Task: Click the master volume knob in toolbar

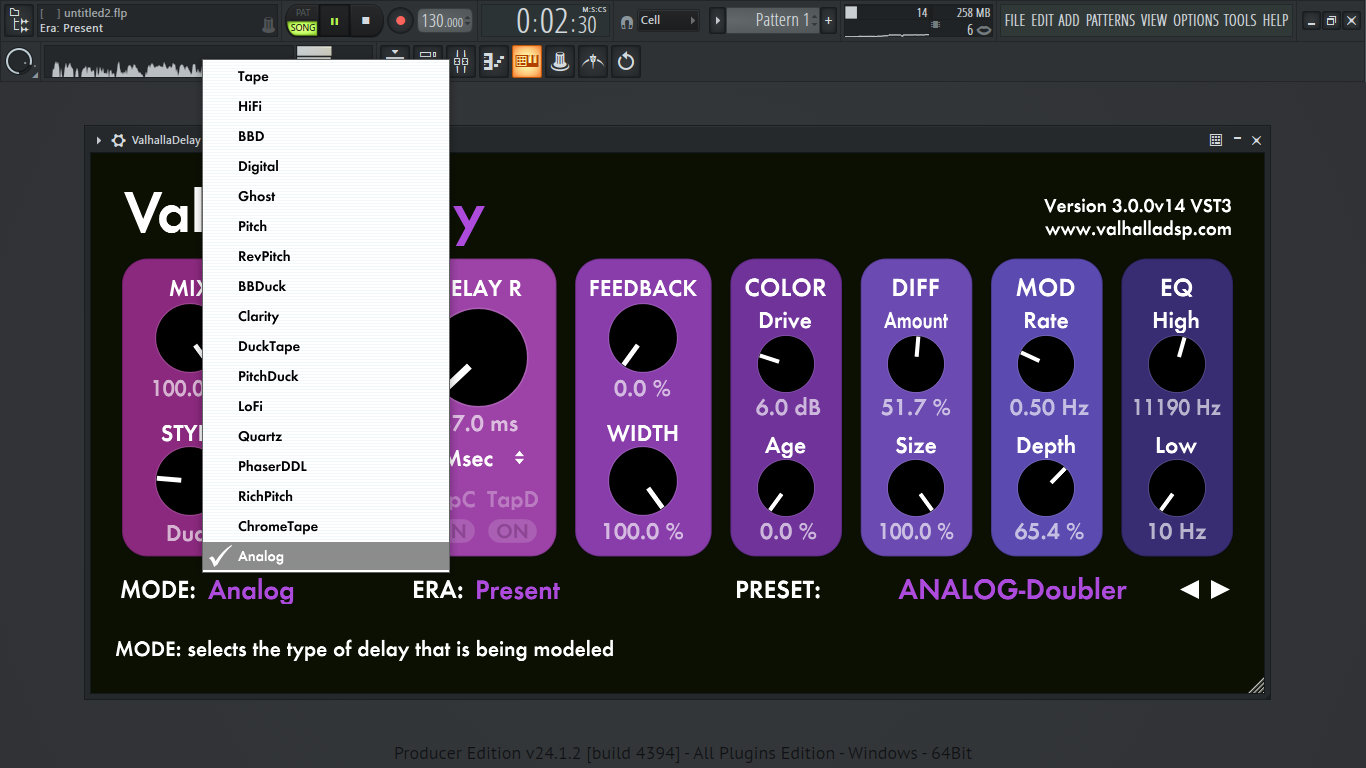Action: [x=19, y=62]
